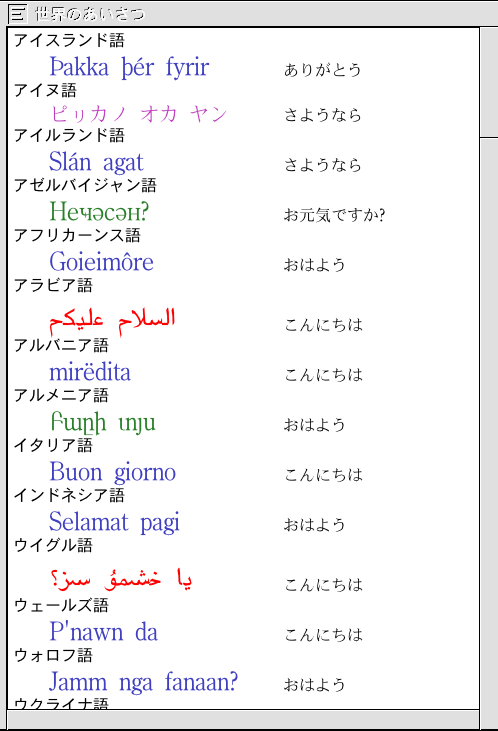The height and width of the screenshot is (731, 498).
Task: Click the ありがとう translation text
Action: coord(323,69)
